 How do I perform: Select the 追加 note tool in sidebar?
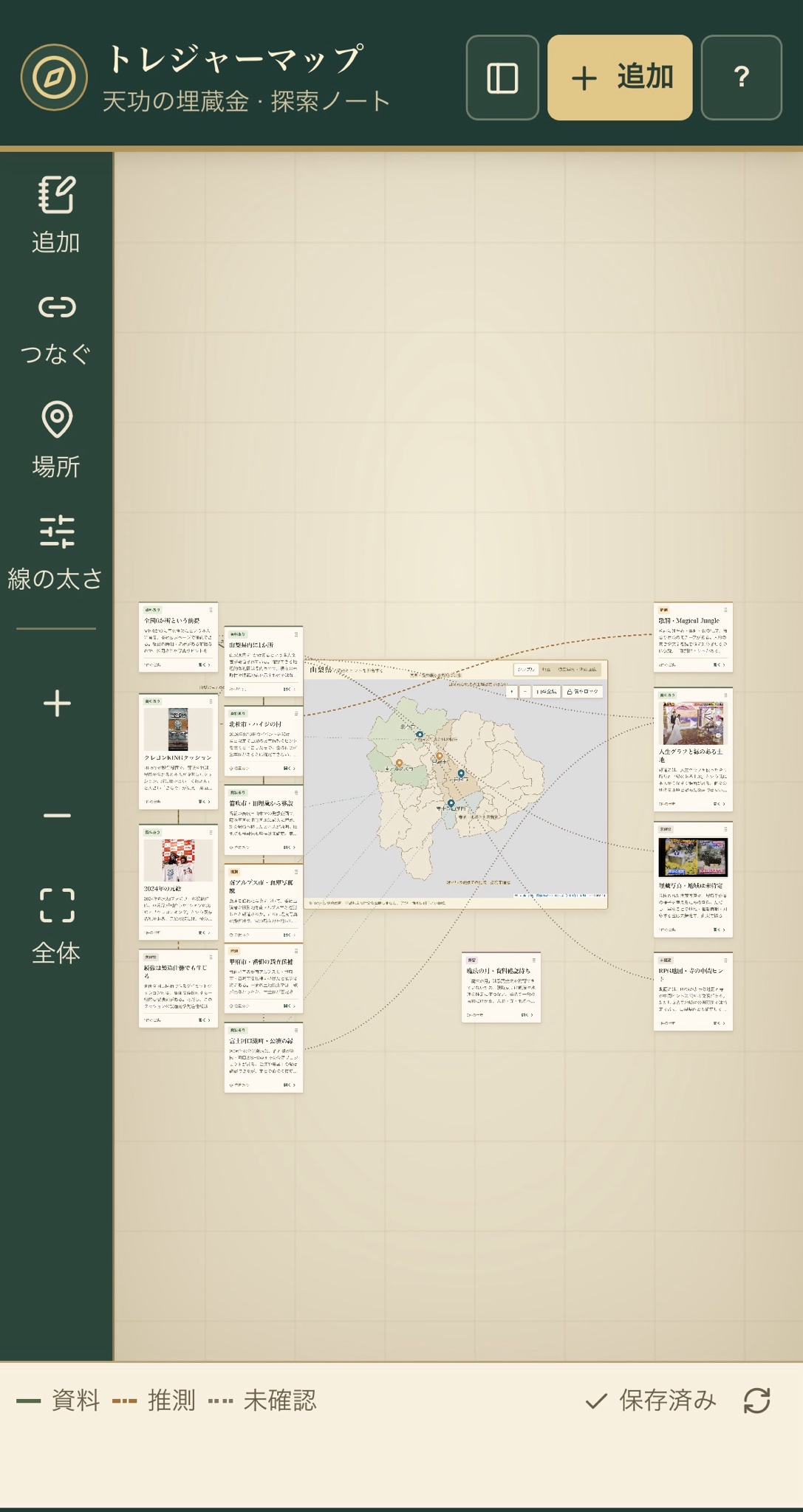coord(56,215)
